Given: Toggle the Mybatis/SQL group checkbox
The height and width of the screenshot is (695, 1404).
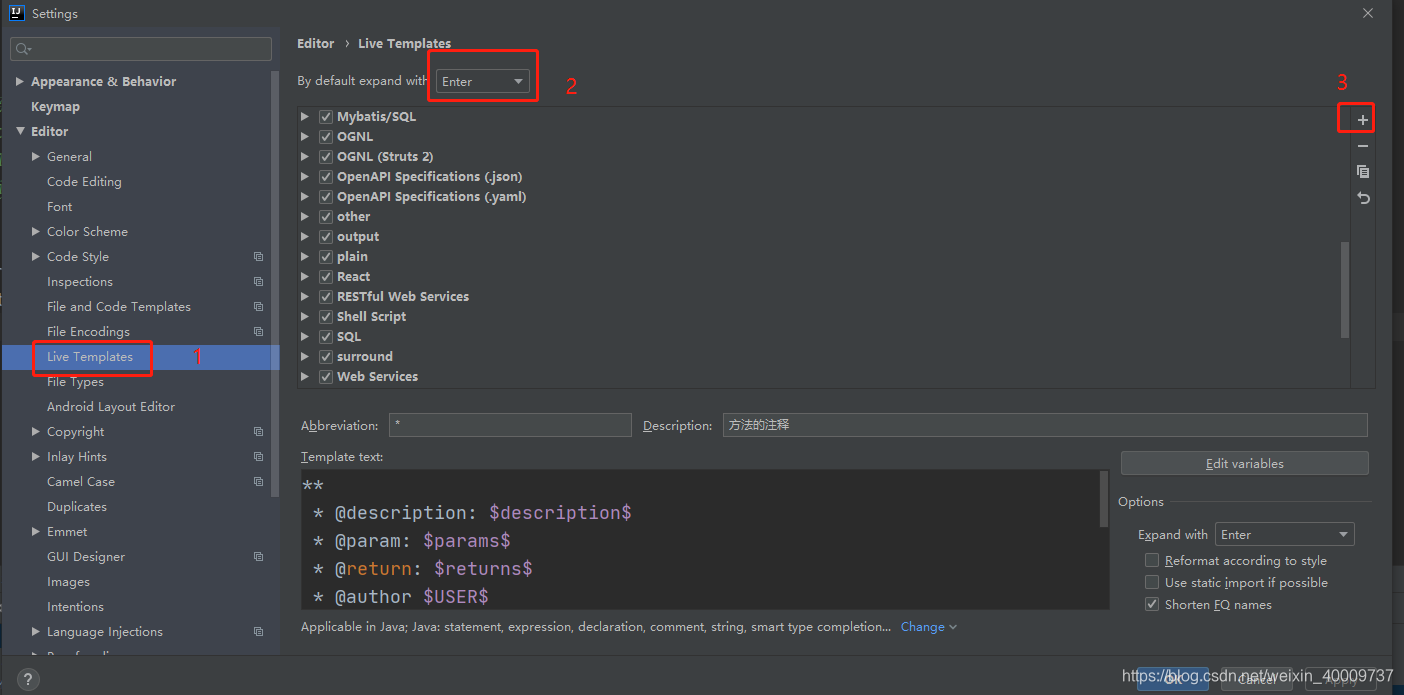Looking at the screenshot, I should (x=326, y=117).
